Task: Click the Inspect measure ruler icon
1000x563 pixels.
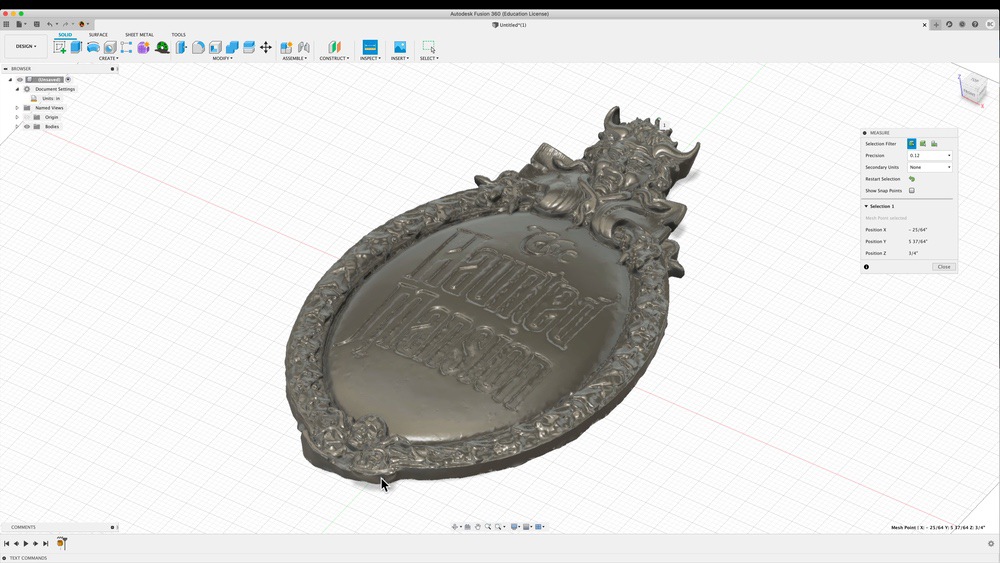Action: coord(370,47)
